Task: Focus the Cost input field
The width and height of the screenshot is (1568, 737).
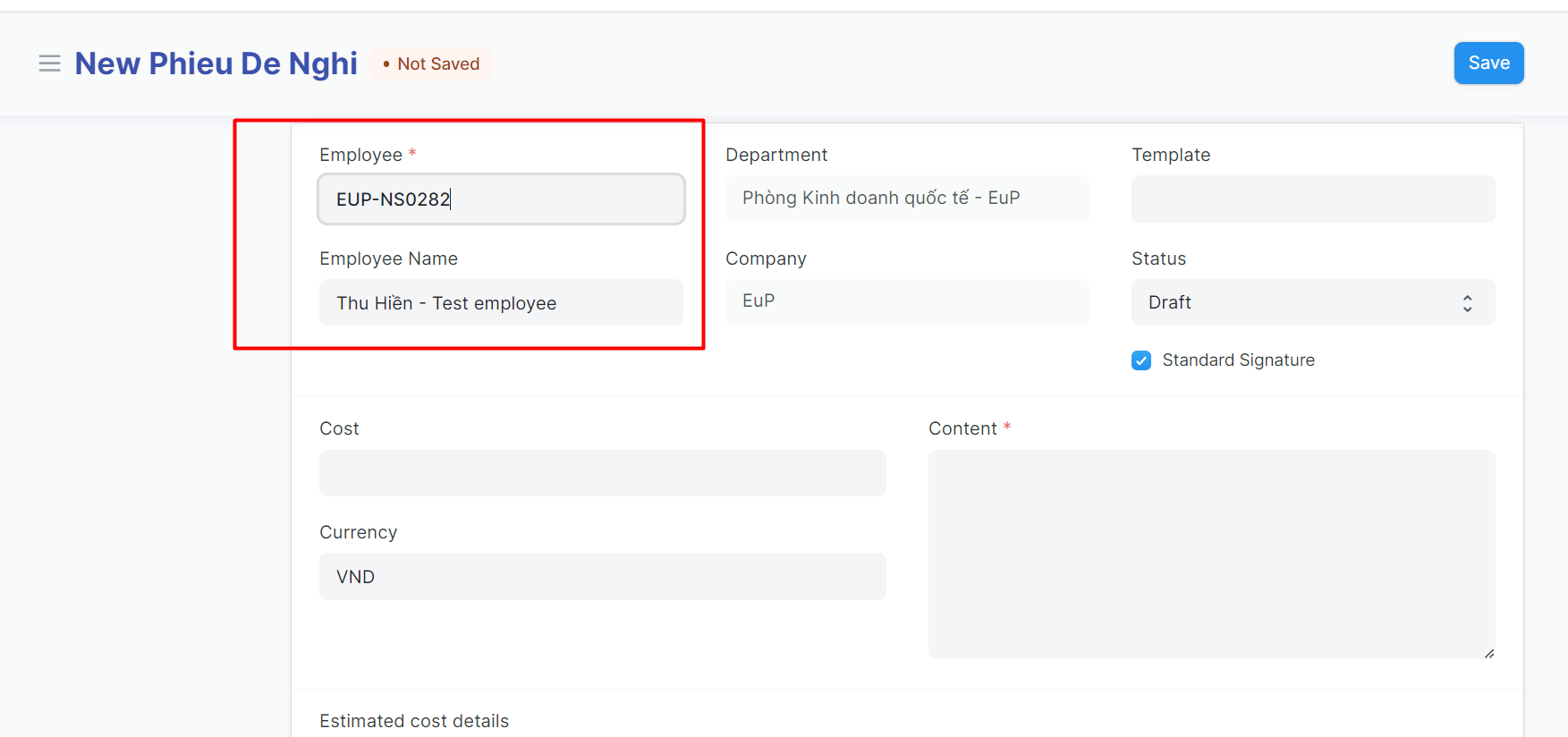Action: pos(602,473)
